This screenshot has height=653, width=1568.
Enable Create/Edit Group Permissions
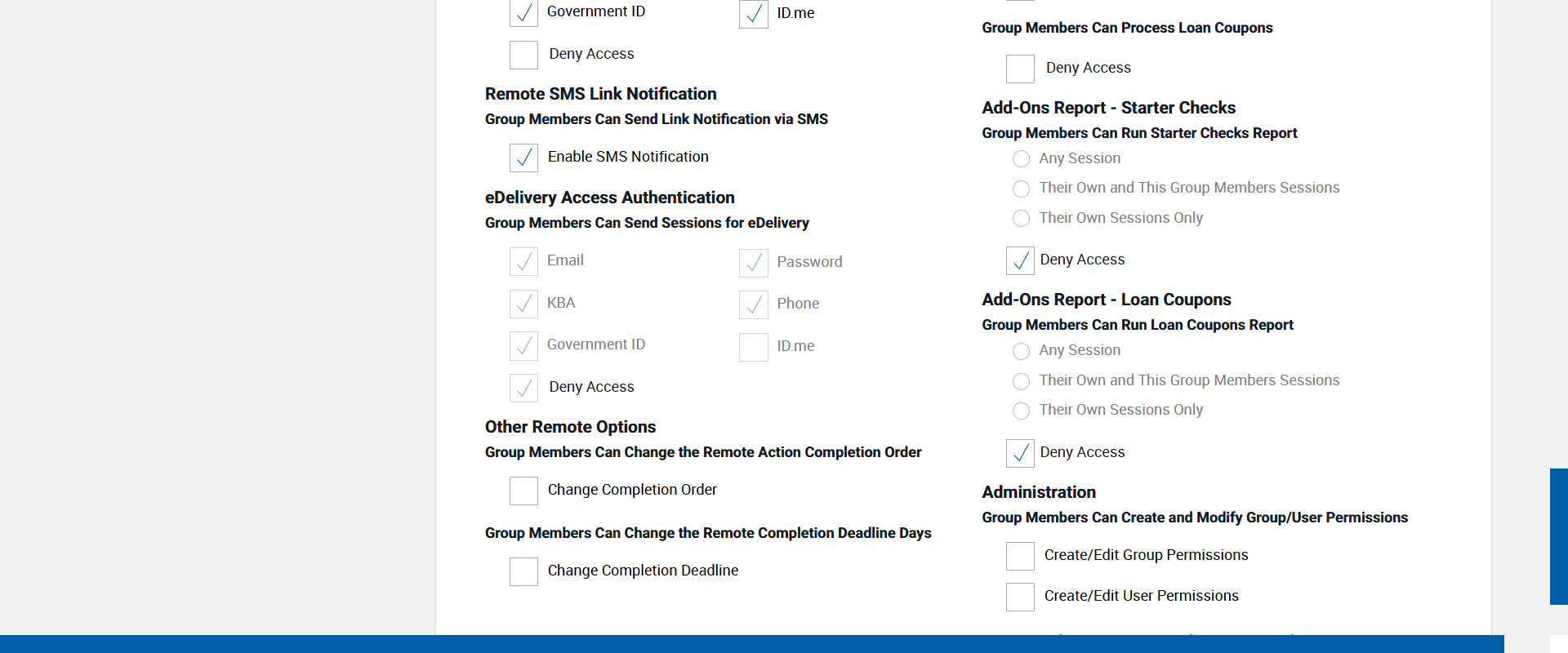coord(1020,556)
